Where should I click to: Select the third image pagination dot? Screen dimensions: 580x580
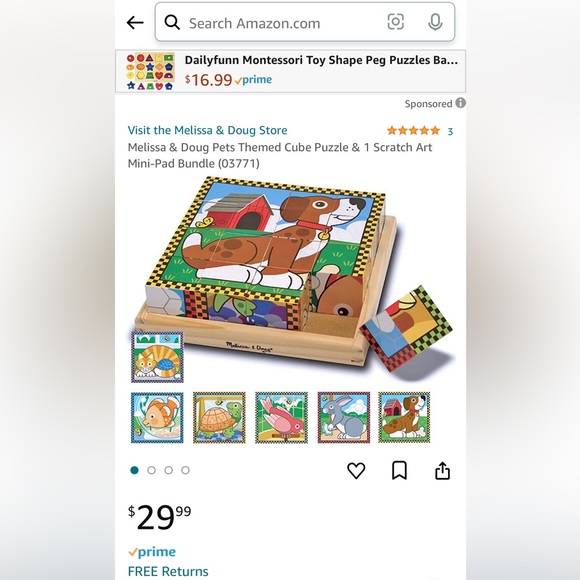[169, 470]
